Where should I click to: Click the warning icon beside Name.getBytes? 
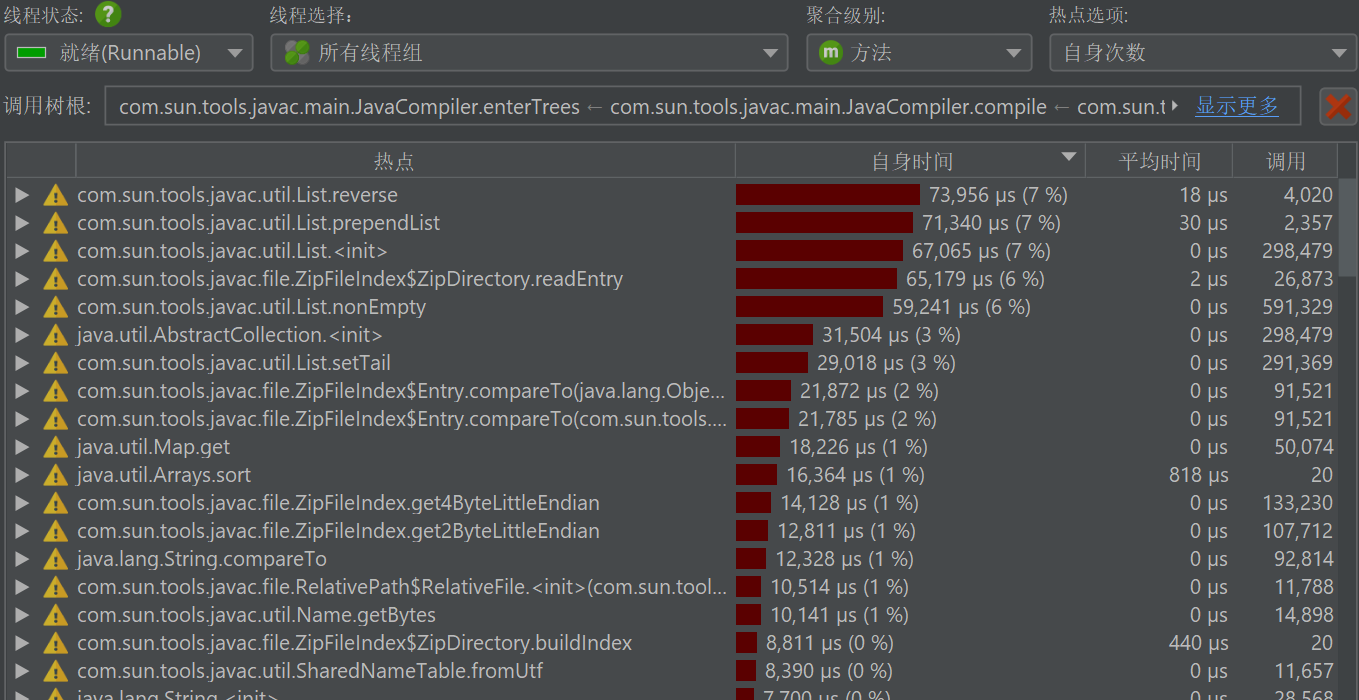[x=56, y=615]
